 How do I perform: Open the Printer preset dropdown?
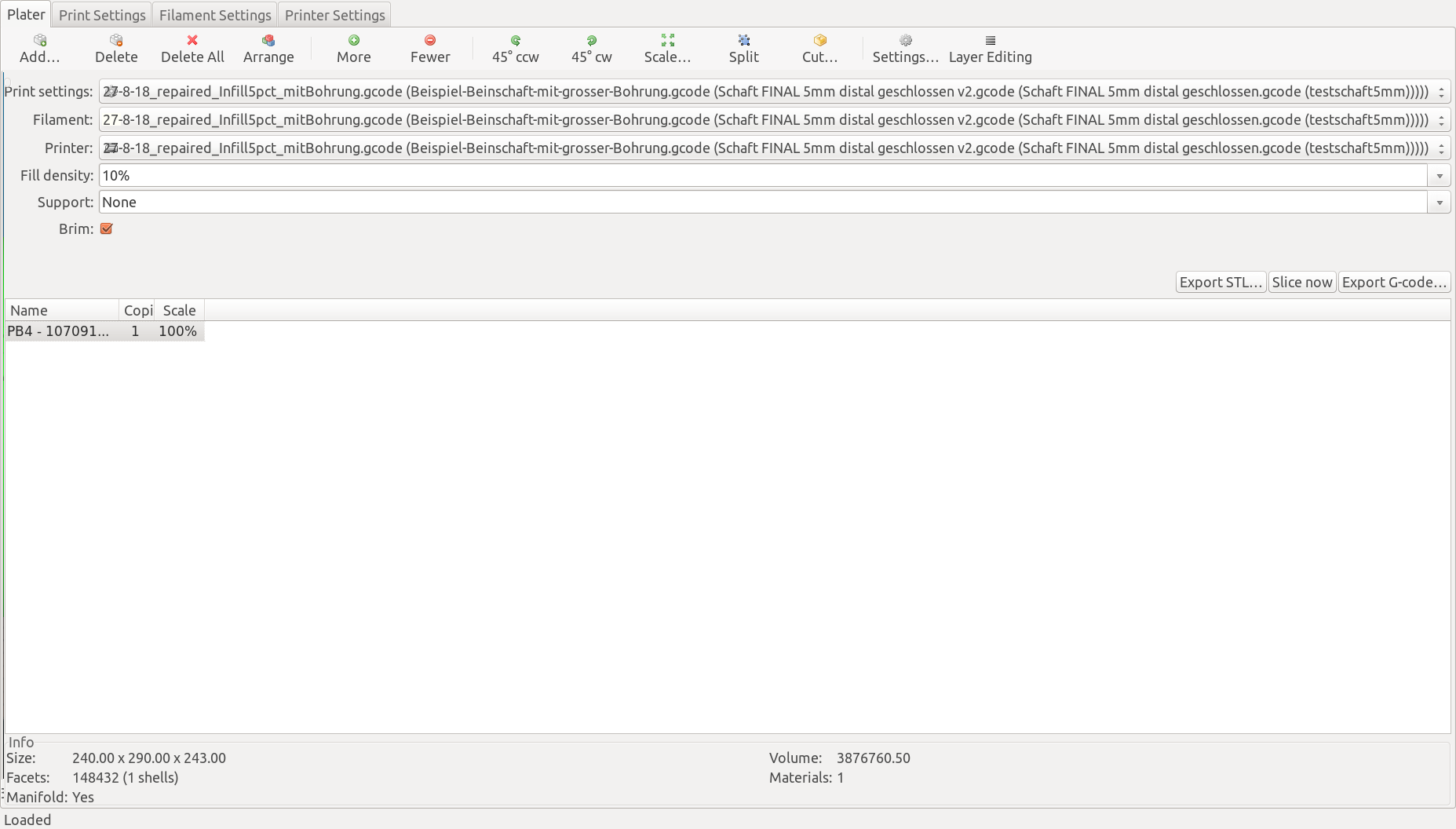click(774, 148)
